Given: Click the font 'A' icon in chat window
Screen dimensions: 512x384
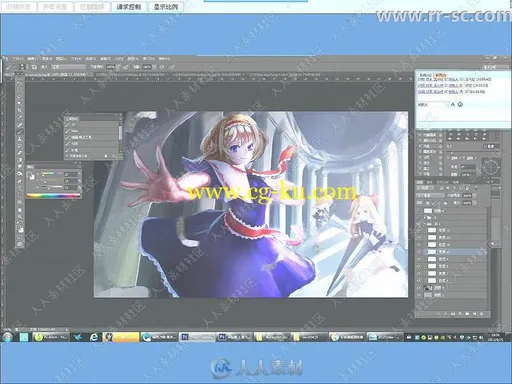Looking at the screenshot, I should [453, 104].
